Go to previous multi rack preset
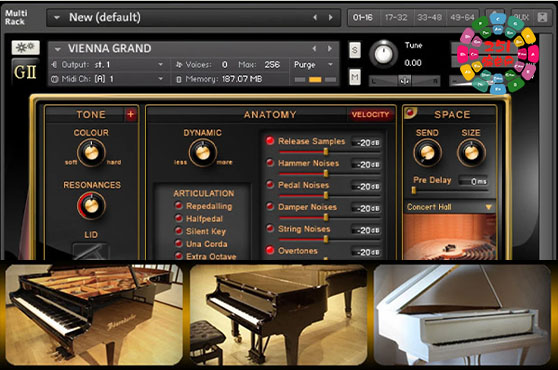 click(x=315, y=17)
